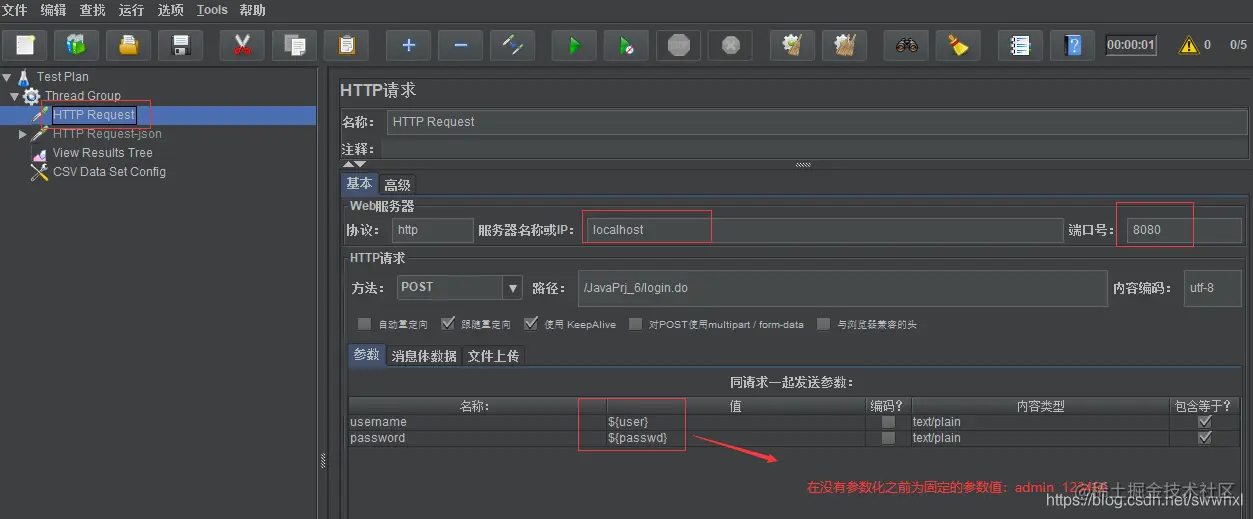
Task: Click the Cut scissors icon
Action: tap(242, 45)
